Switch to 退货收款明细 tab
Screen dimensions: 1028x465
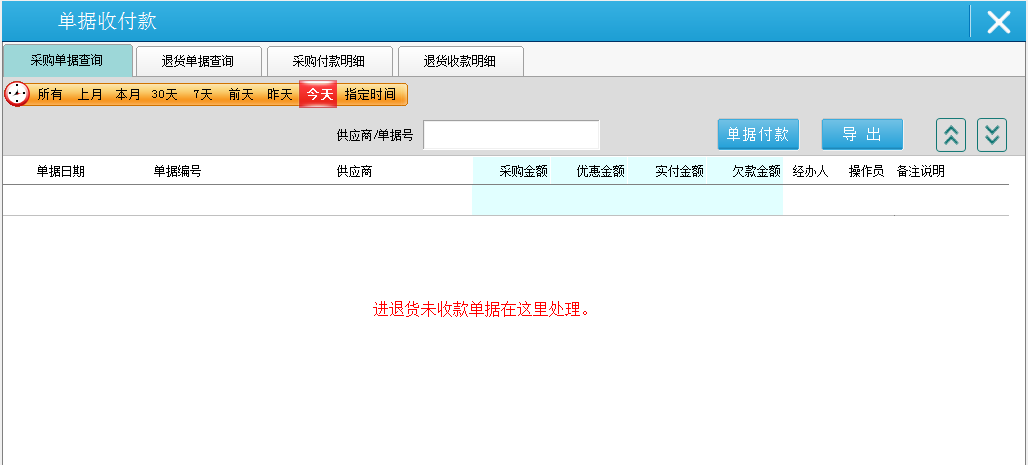click(459, 61)
